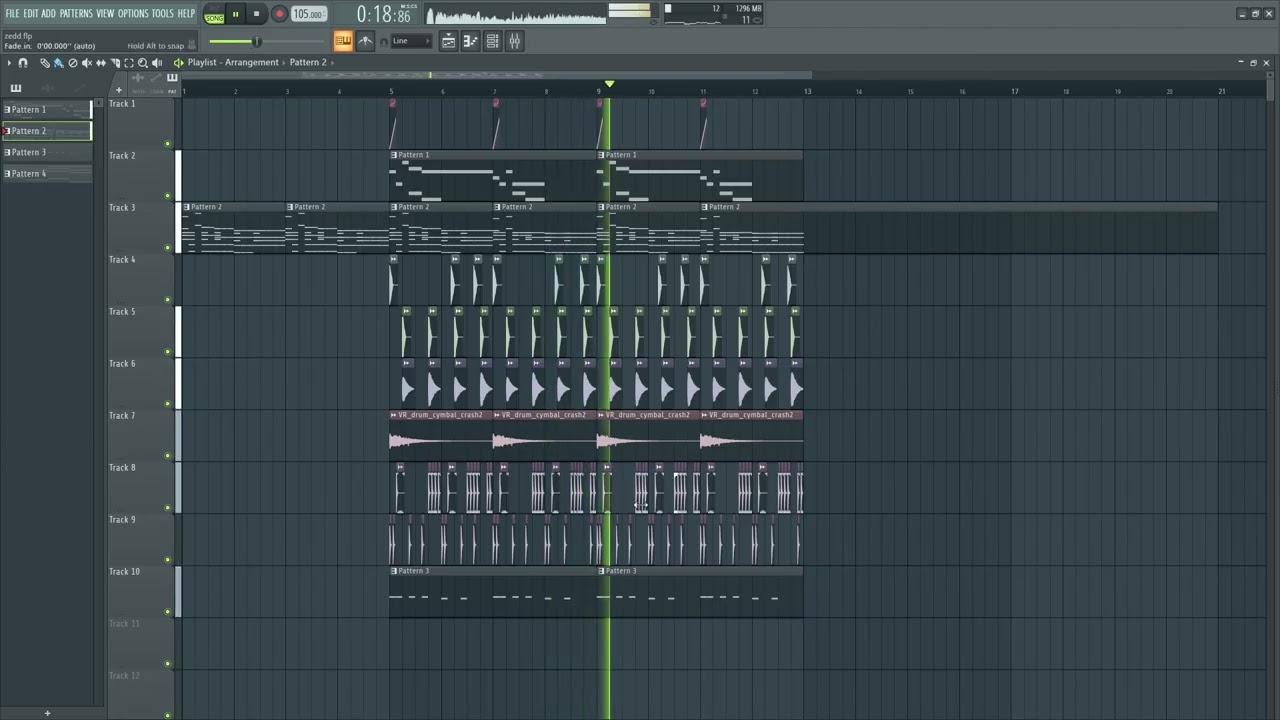Open the Playlist - Arrangement breadcrumb menu
Screen dimensions: 1280x720
(x=233, y=63)
